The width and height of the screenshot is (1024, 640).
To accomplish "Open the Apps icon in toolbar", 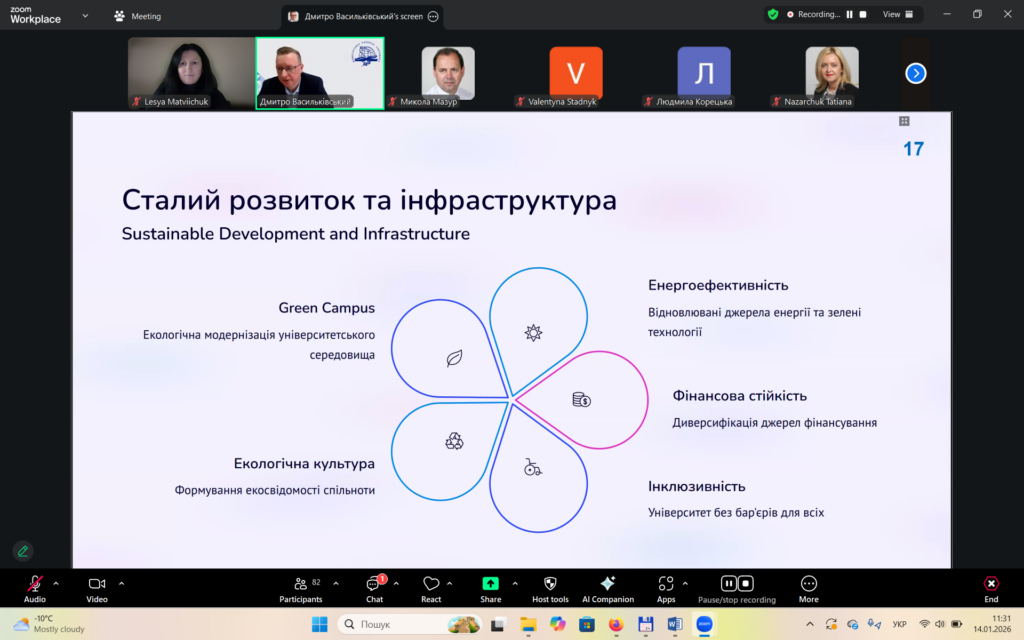I will coord(666,584).
